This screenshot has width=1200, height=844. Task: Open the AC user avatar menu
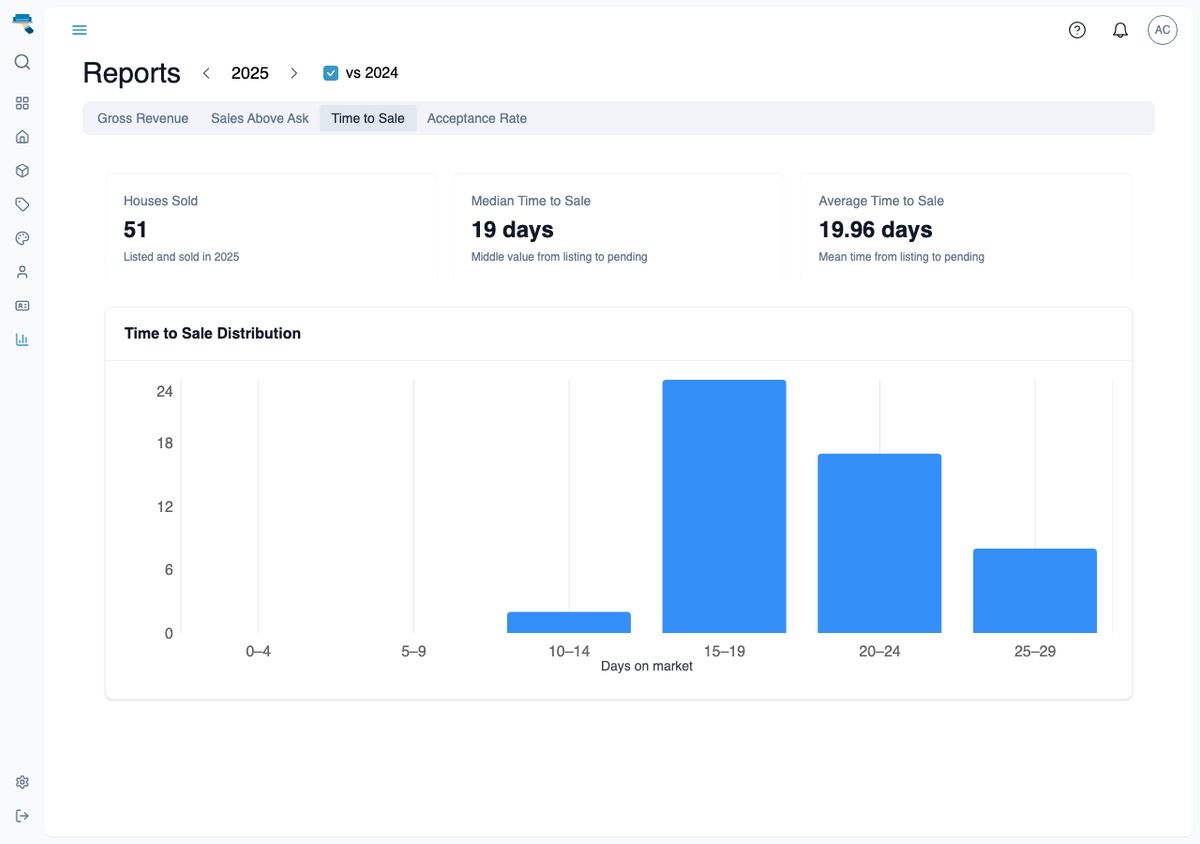[x=1162, y=30]
